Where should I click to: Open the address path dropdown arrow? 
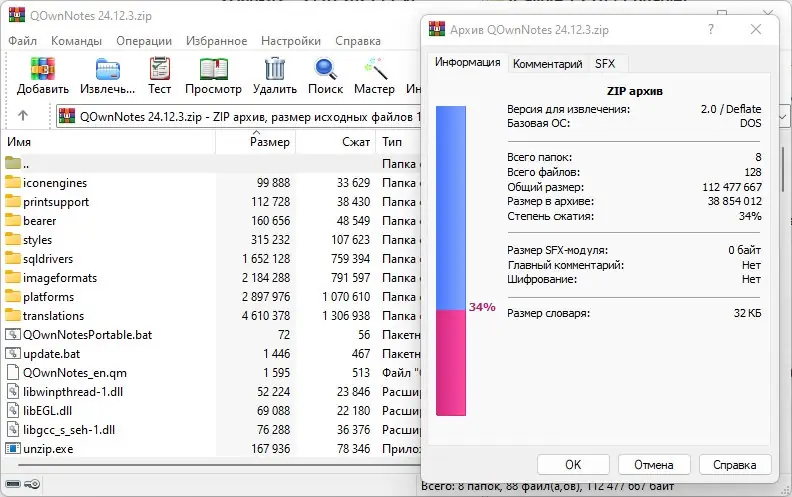tap(782, 117)
